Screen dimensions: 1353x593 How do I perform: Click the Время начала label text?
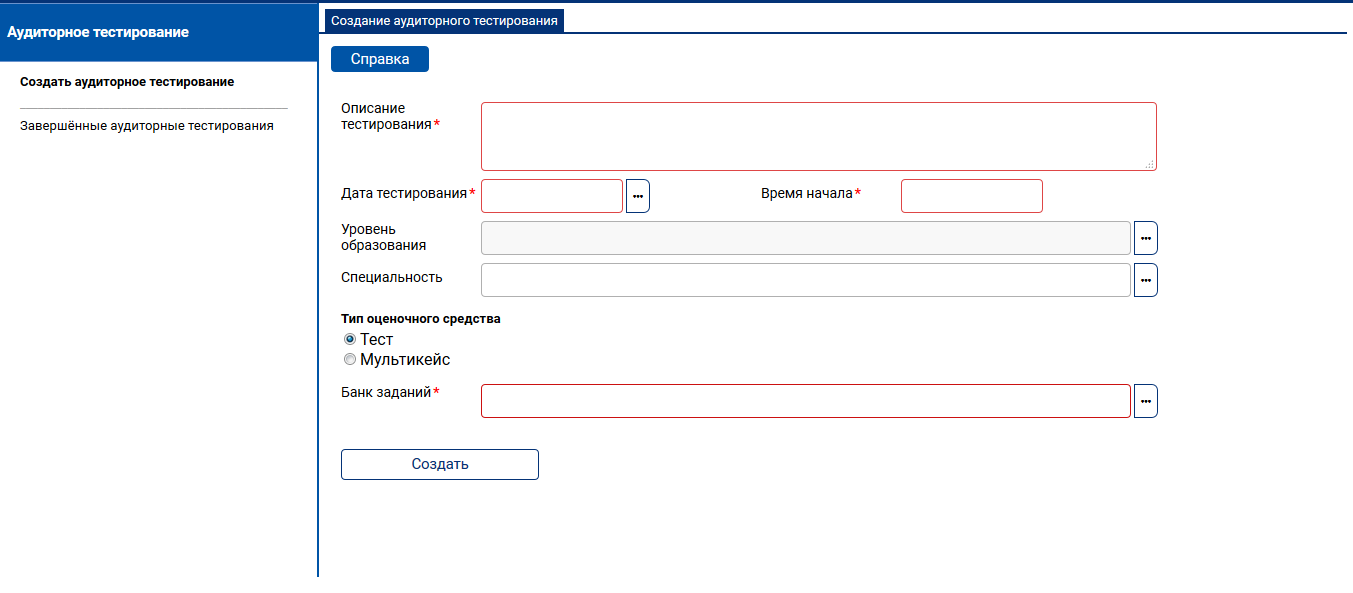(806, 193)
